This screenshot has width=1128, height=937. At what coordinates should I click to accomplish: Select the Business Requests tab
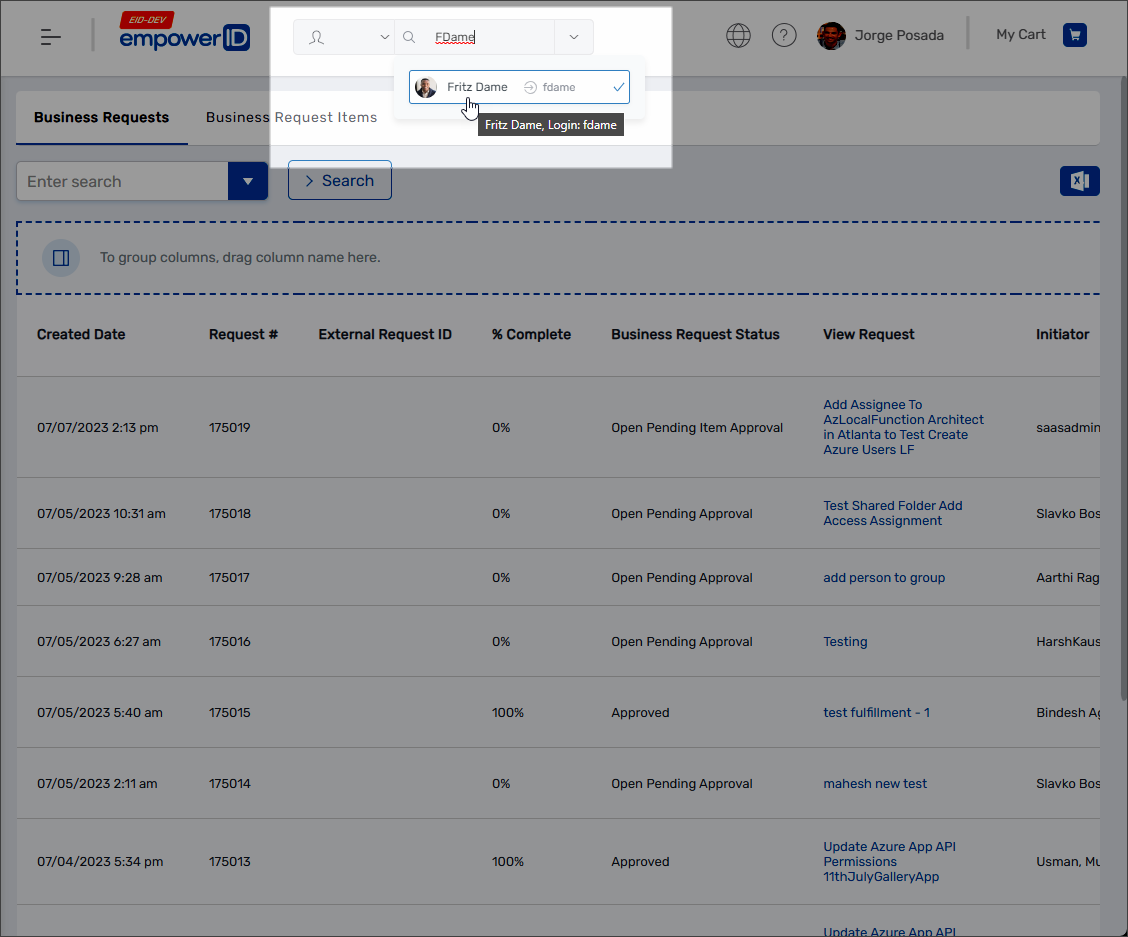pyautogui.click(x=100, y=117)
